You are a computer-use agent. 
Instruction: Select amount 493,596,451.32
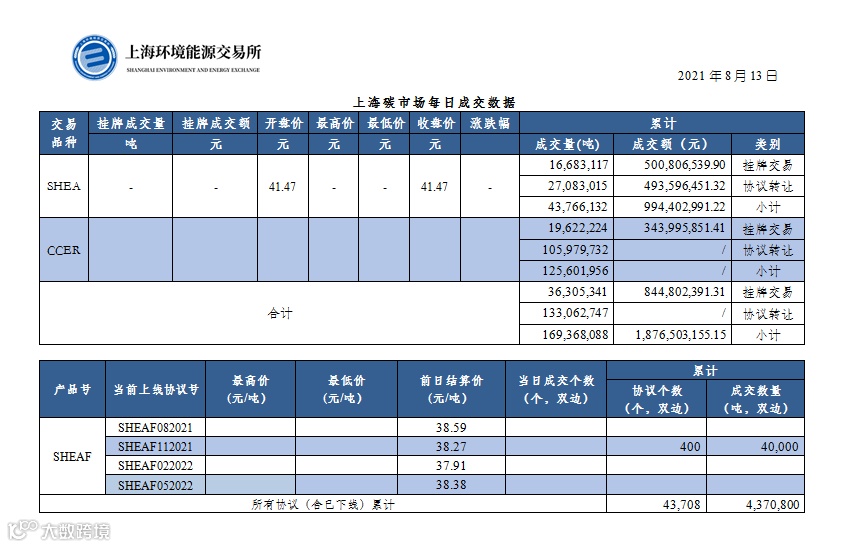685,186
